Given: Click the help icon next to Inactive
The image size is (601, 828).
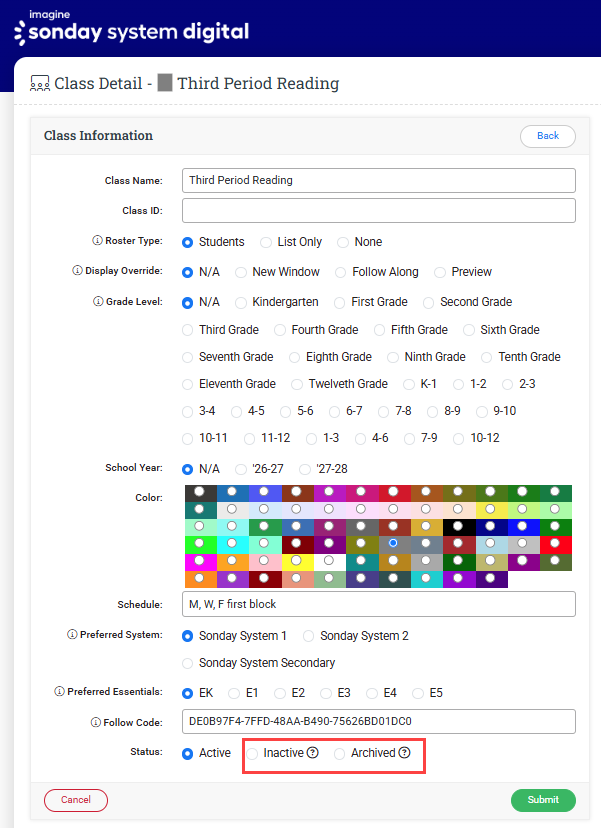Looking at the screenshot, I should pyautogui.click(x=313, y=752).
